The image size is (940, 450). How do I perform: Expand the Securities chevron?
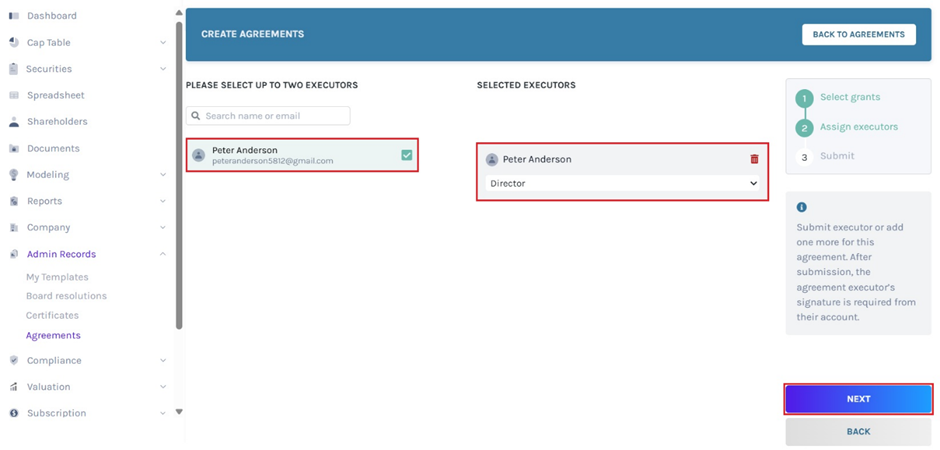(x=163, y=69)
